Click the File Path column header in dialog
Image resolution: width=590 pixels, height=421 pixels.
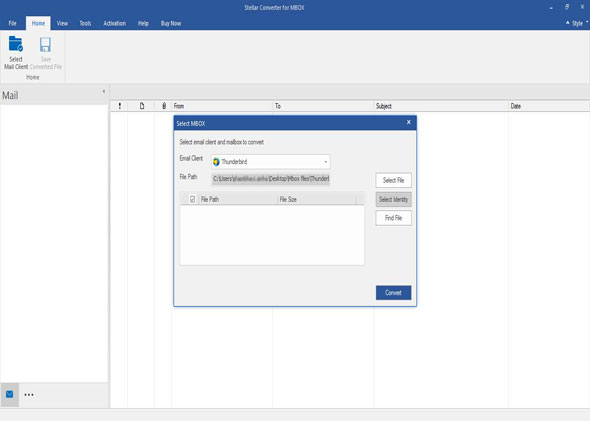tap(237, 199)
